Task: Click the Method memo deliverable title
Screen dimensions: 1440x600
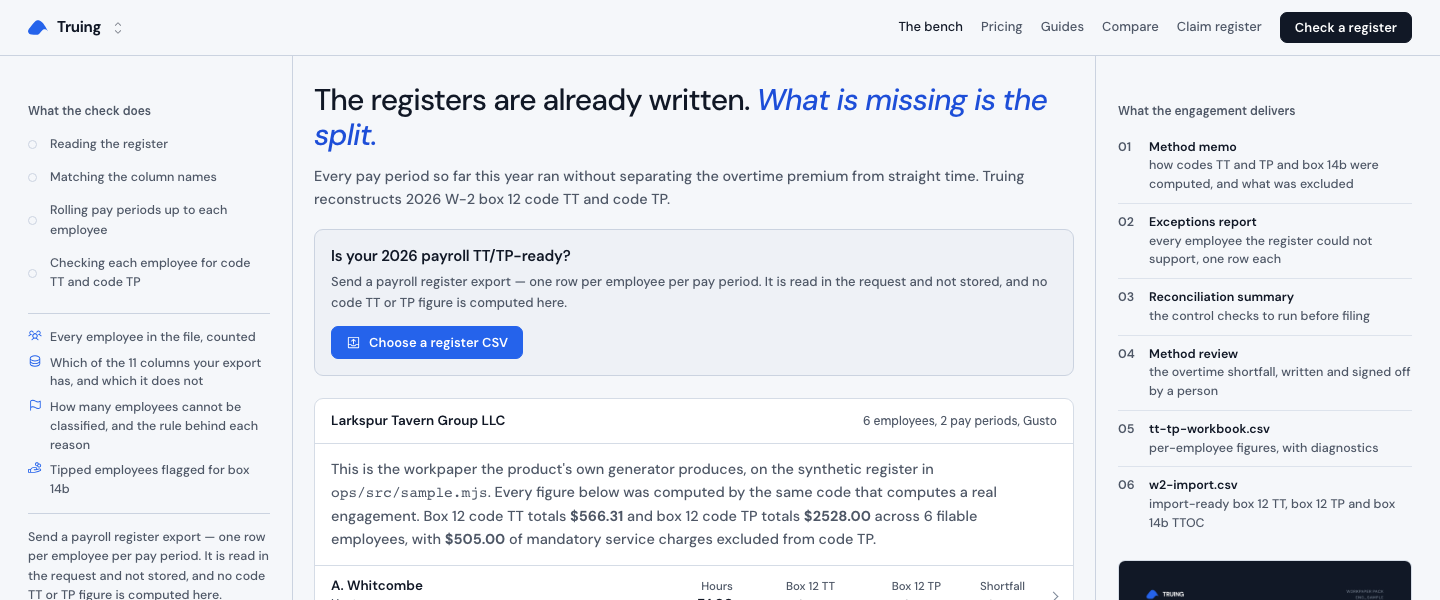Action: click(1193, 146)
